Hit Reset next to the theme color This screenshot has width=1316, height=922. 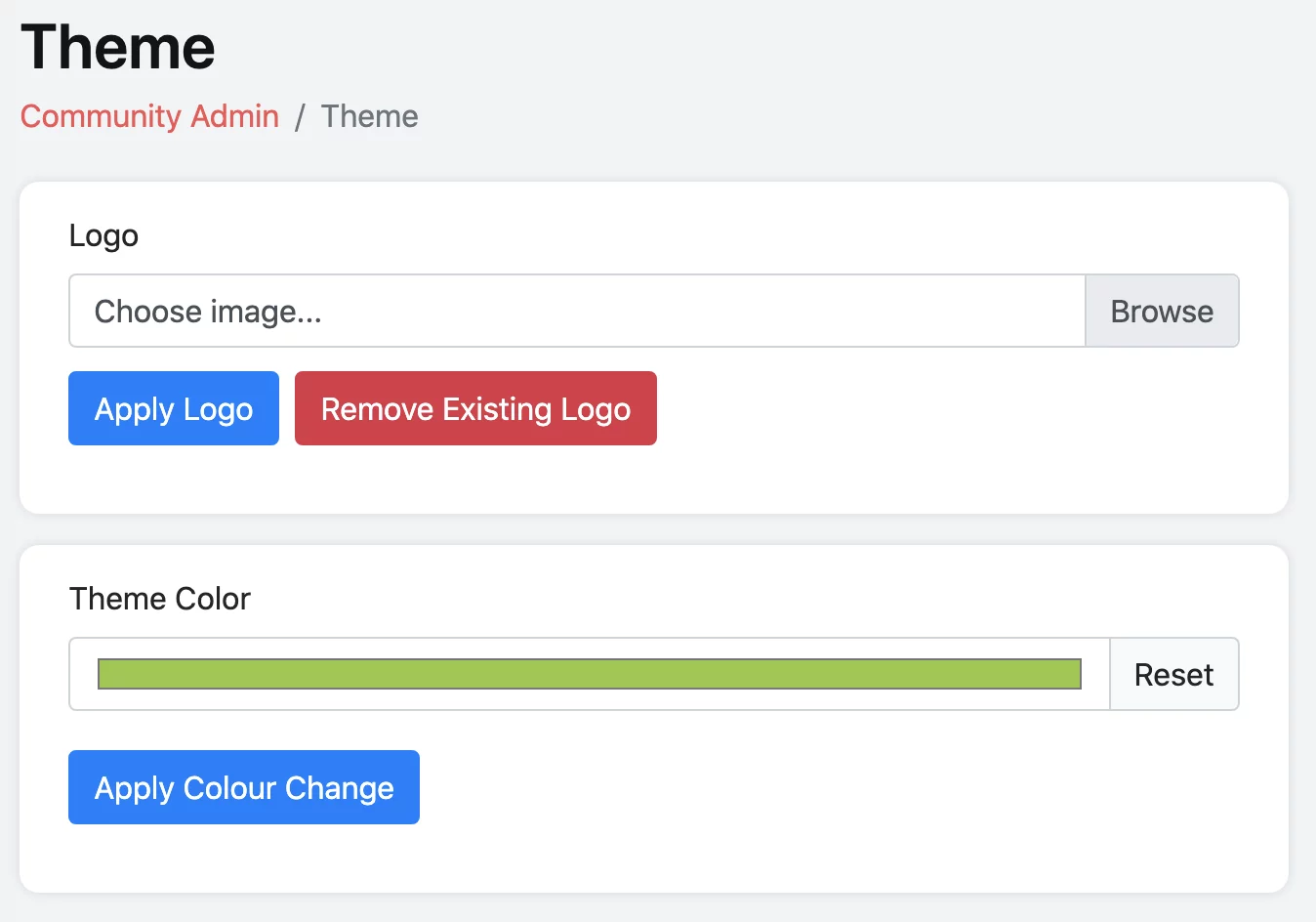tap(1173, 674)
